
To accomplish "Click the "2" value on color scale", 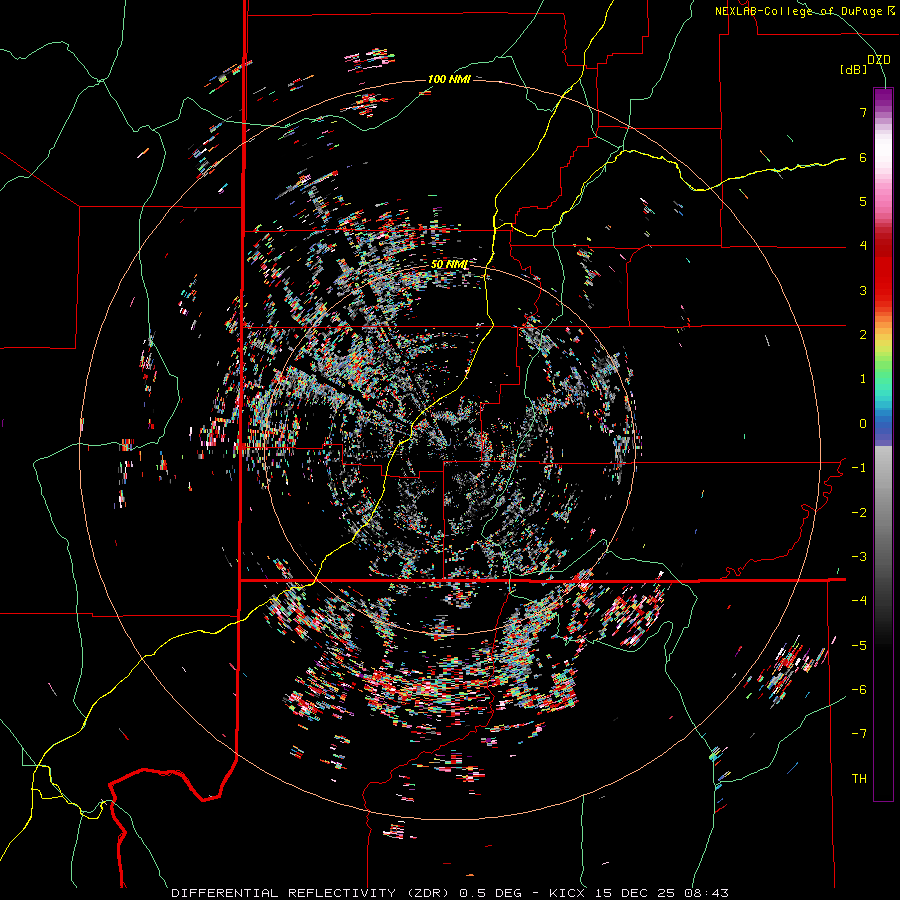I will (x=863, y=335).
